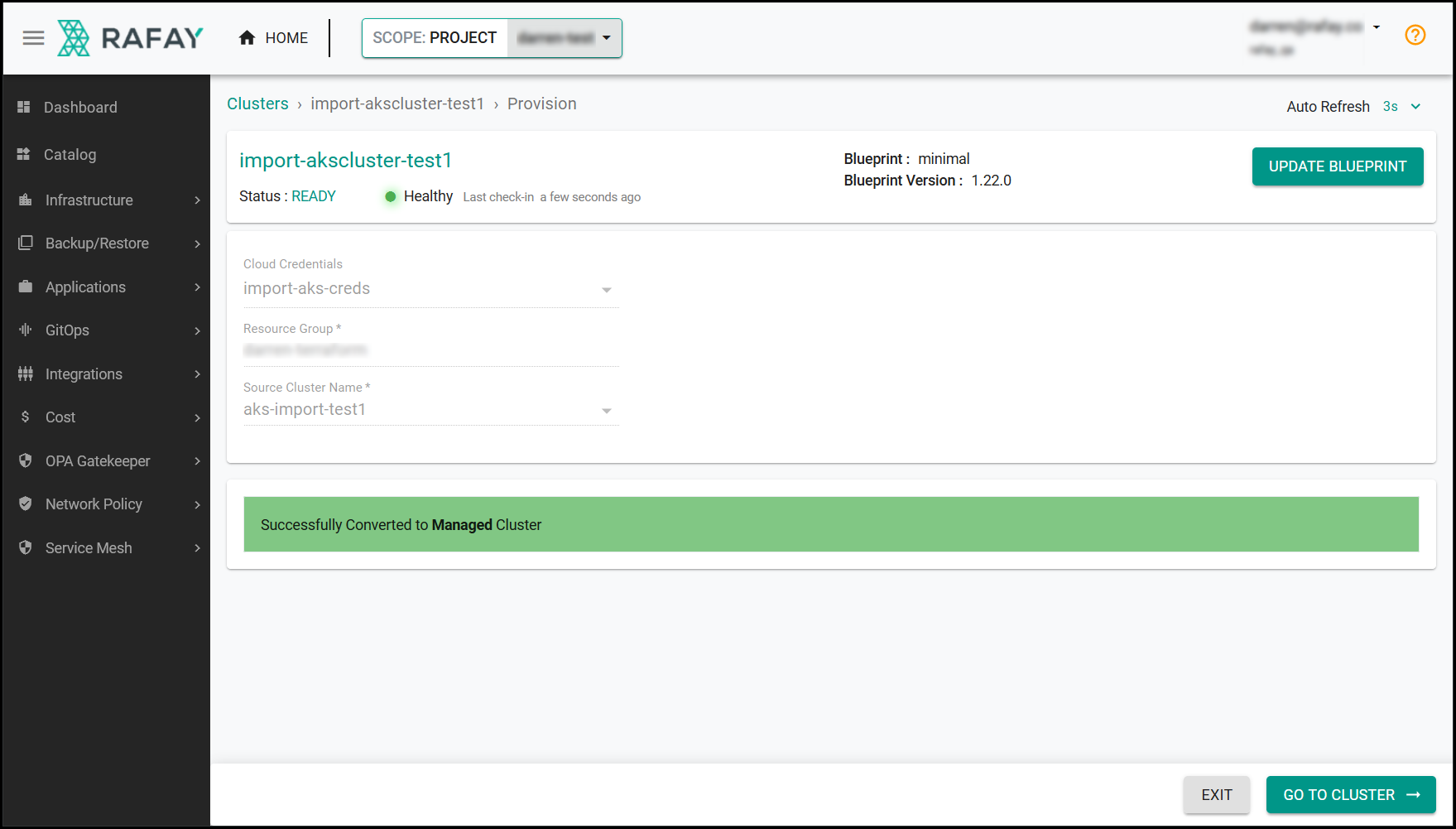Follow the Clusters breadcrumb link
The height and width of the screenshot is (829, 1456).
pos(257,104)
